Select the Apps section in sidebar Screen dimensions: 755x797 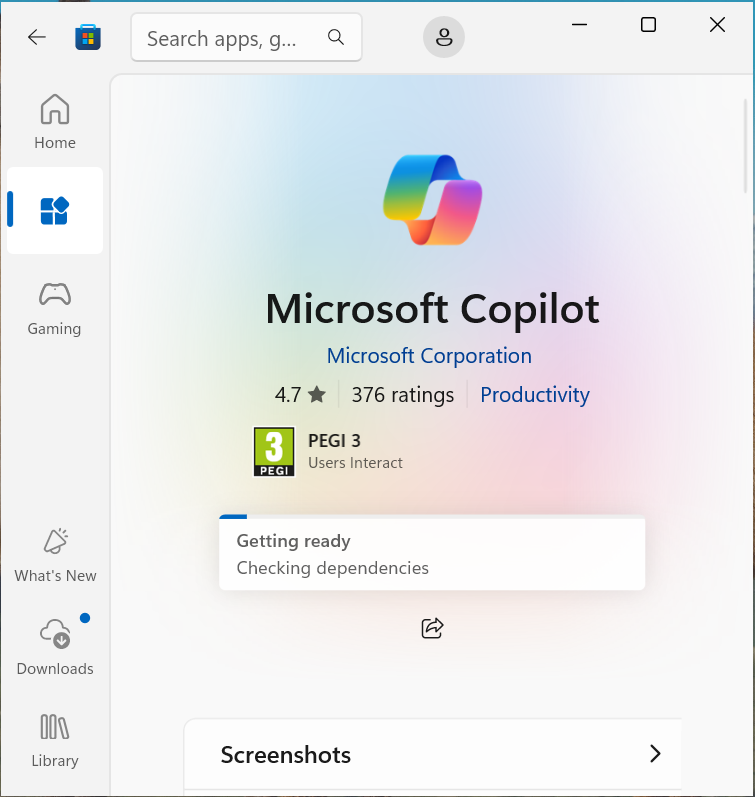coord(55,210)
